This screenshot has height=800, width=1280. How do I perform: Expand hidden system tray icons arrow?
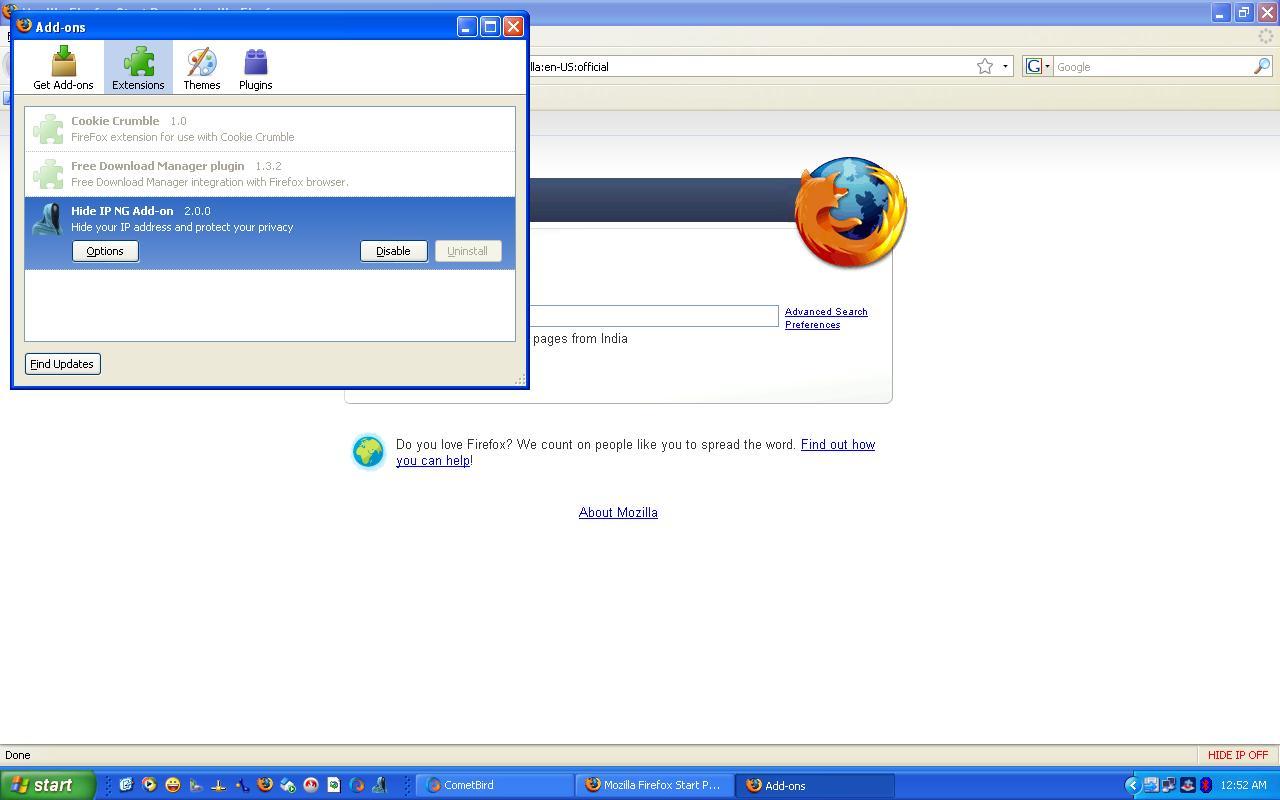point(1132,785)
